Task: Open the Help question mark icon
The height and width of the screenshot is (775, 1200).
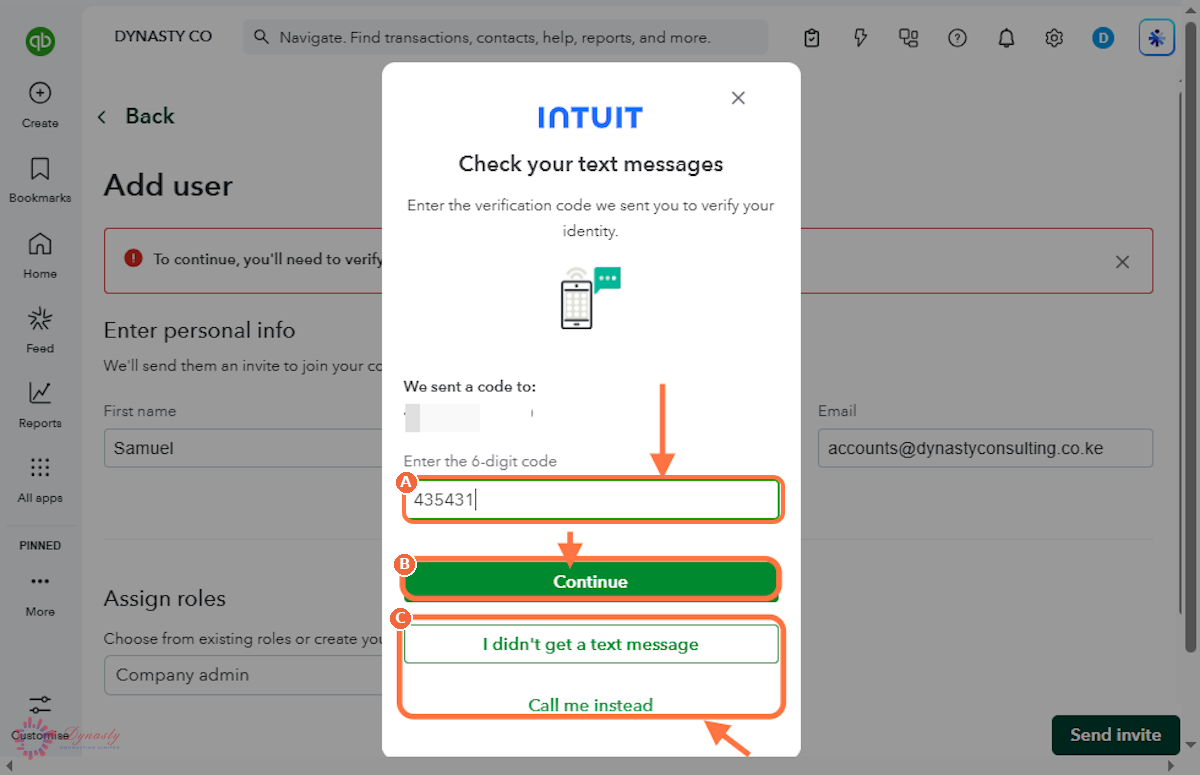Action: coord(957,38)
